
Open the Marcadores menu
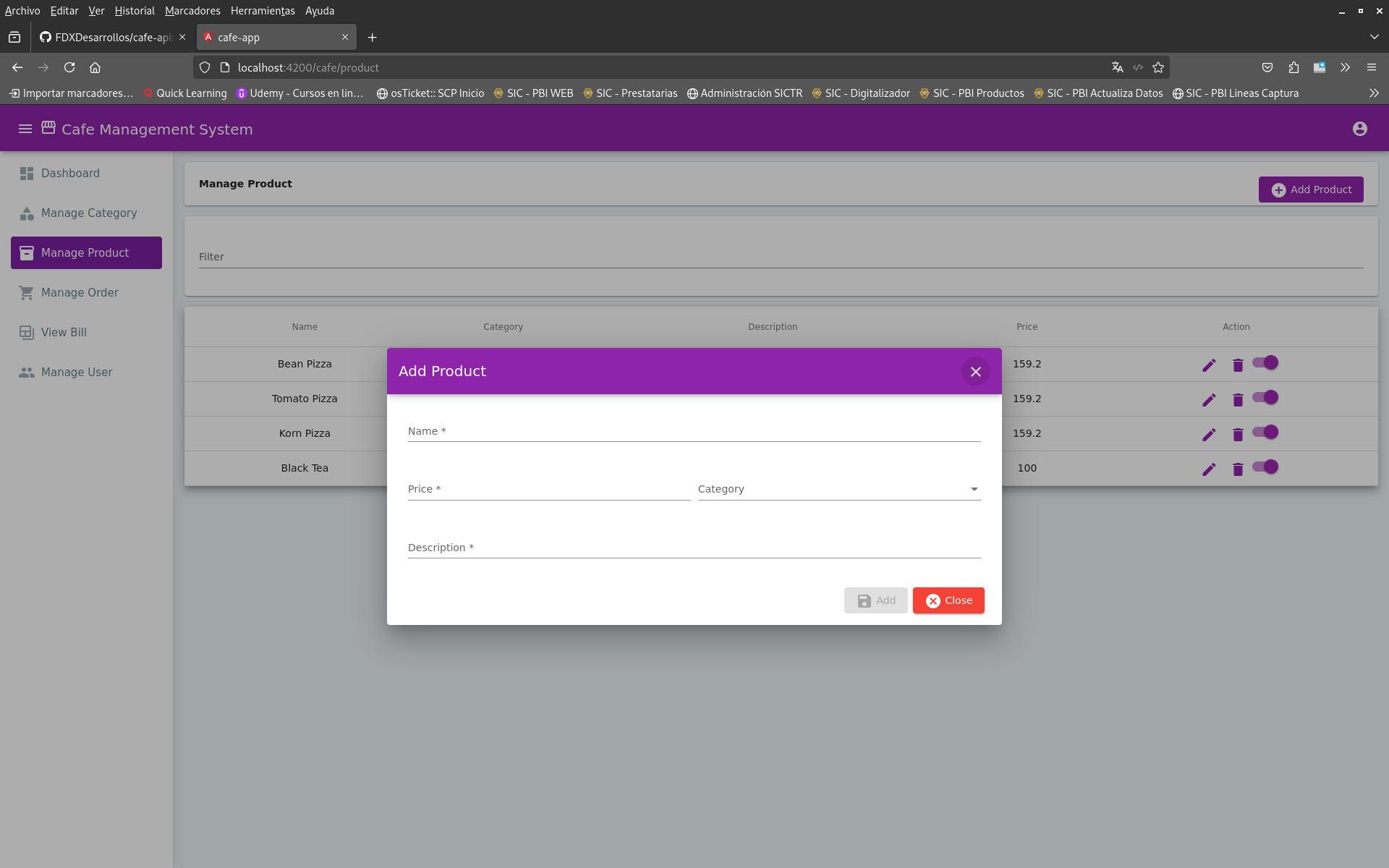(192, 11)
